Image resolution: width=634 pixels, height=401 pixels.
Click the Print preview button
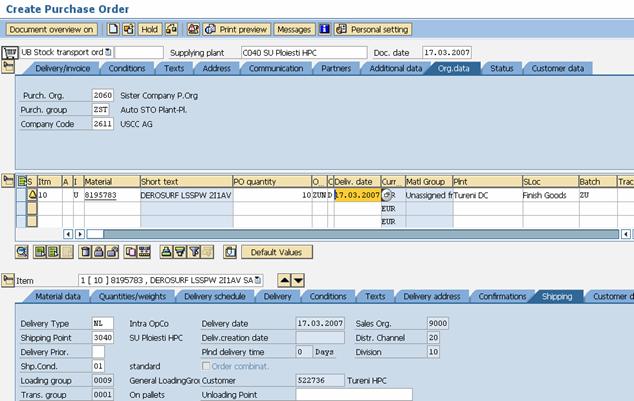click(x=235, y=30)
